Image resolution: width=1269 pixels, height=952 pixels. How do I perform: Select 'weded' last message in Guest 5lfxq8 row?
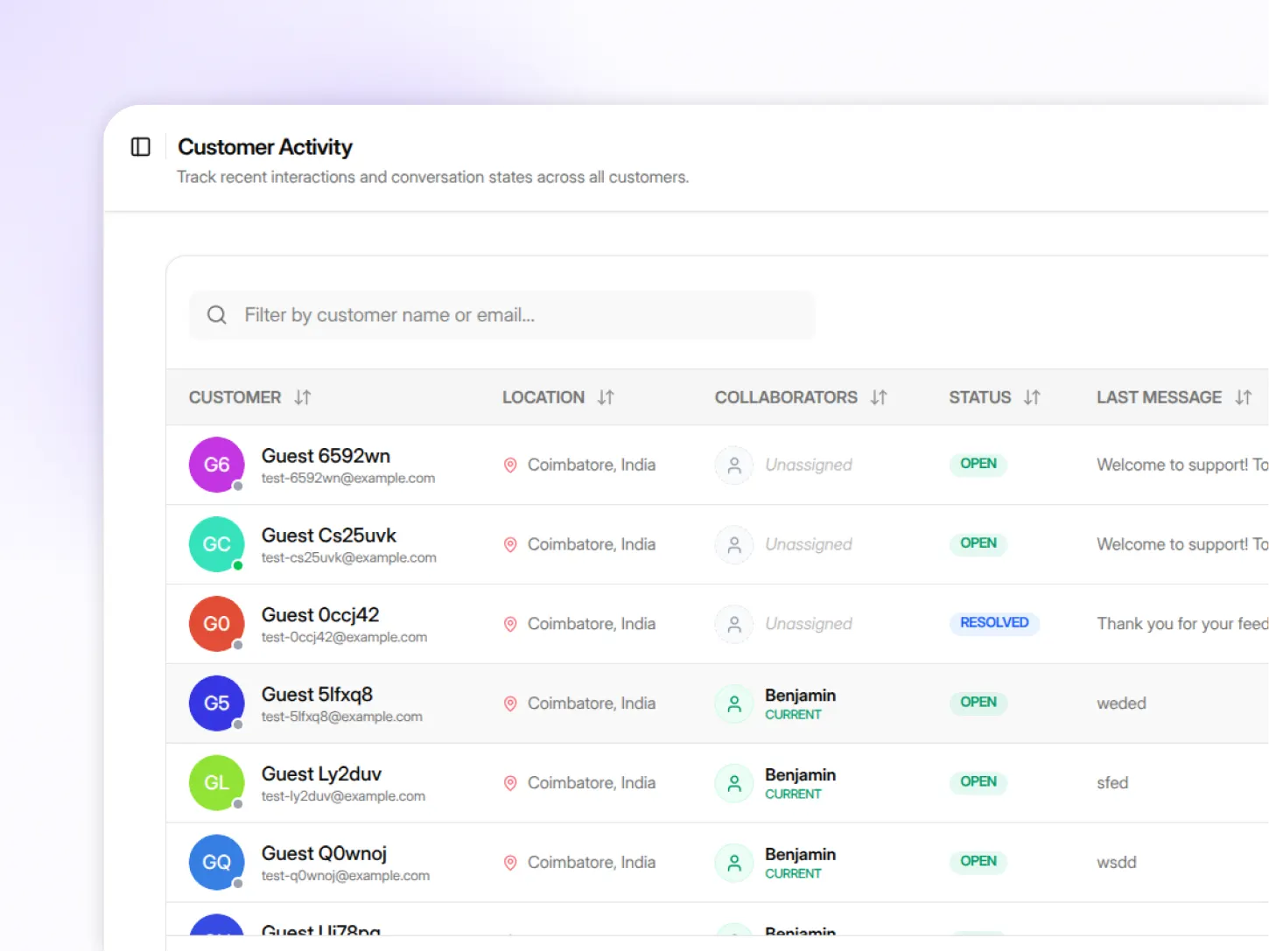click(x=1121, y=703)
